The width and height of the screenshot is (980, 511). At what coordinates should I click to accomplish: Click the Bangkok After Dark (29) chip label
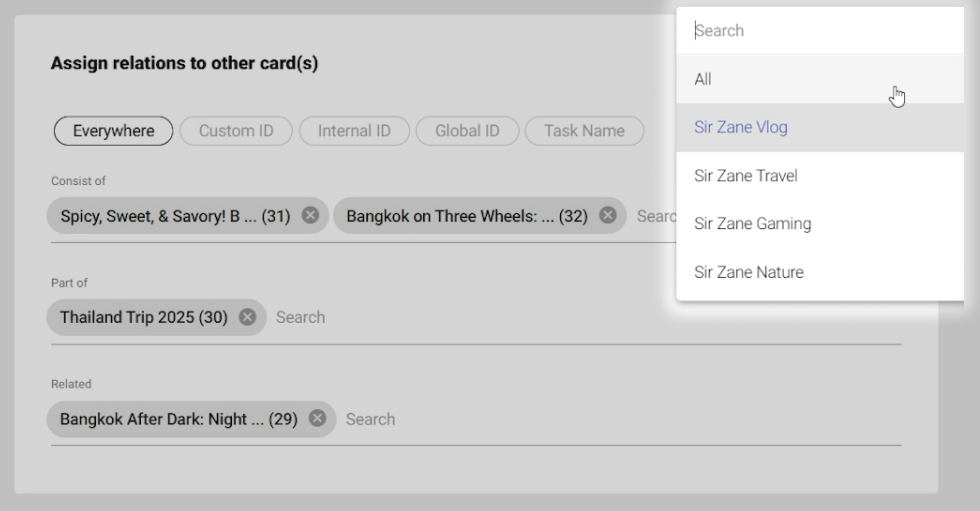coord(179,419)
